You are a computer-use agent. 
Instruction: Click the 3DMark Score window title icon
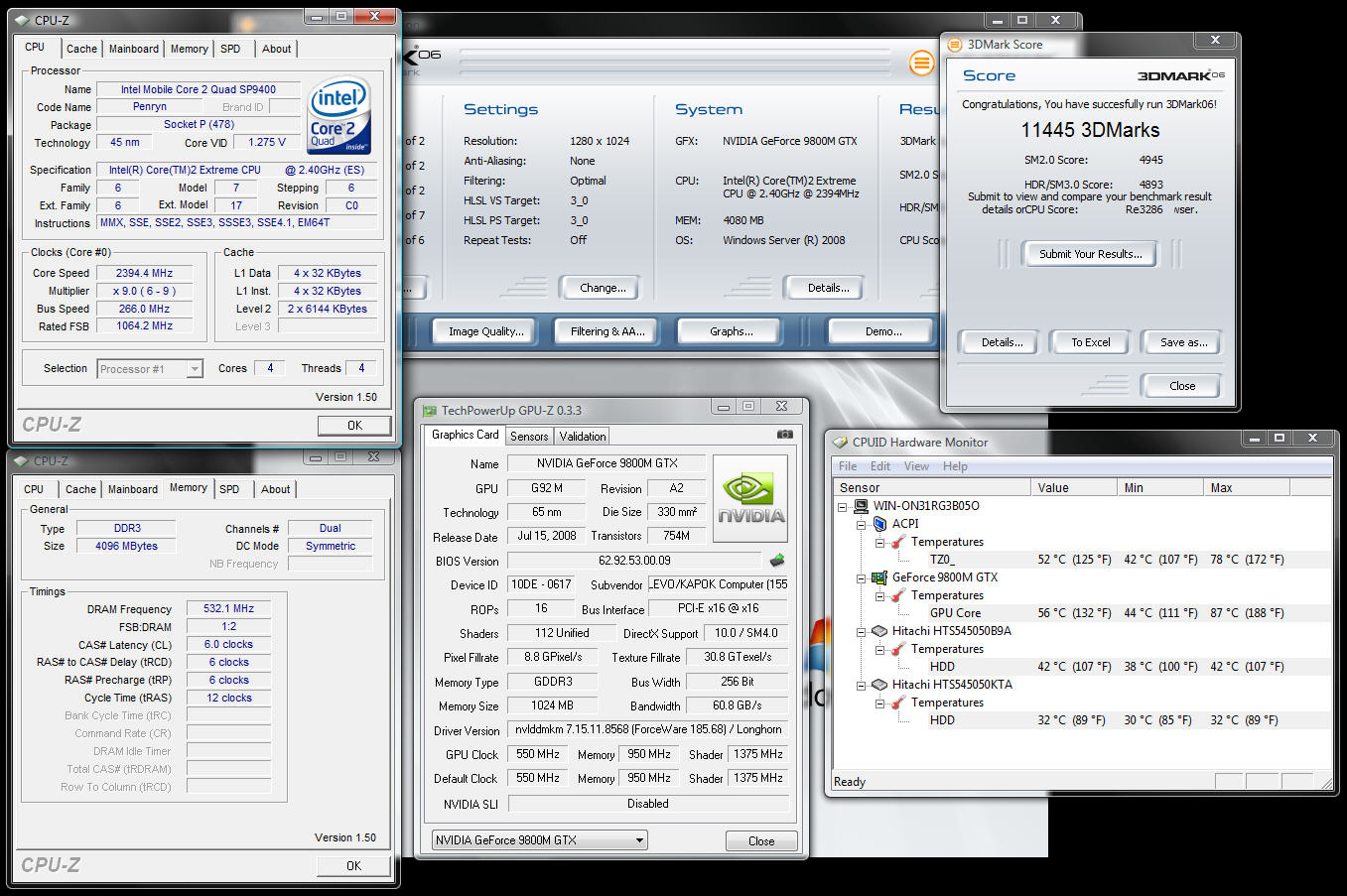coord(955,45)
